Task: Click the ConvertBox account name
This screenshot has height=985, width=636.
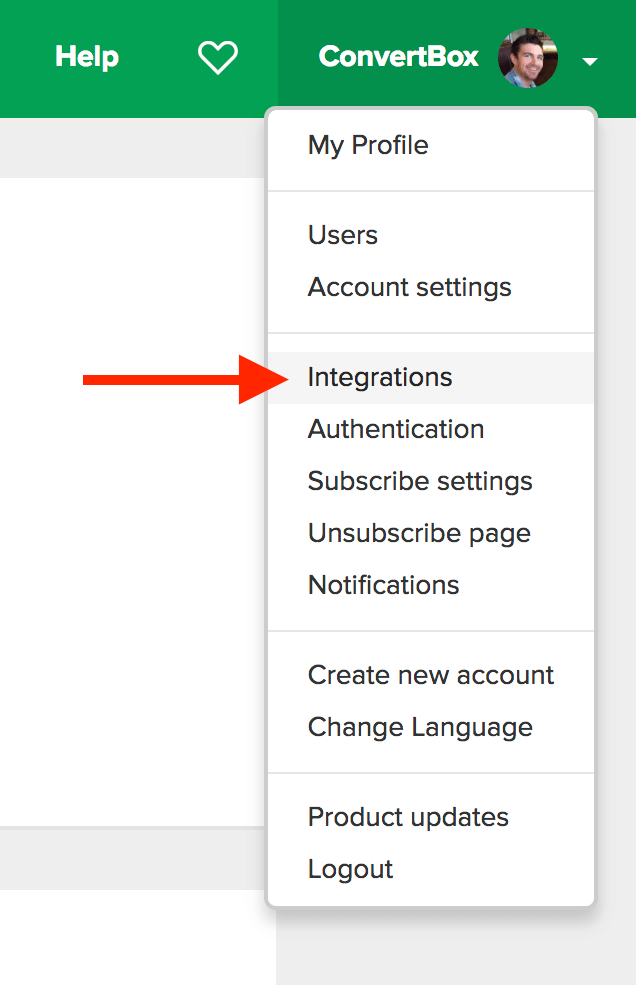Action: (x=398, y=57)
